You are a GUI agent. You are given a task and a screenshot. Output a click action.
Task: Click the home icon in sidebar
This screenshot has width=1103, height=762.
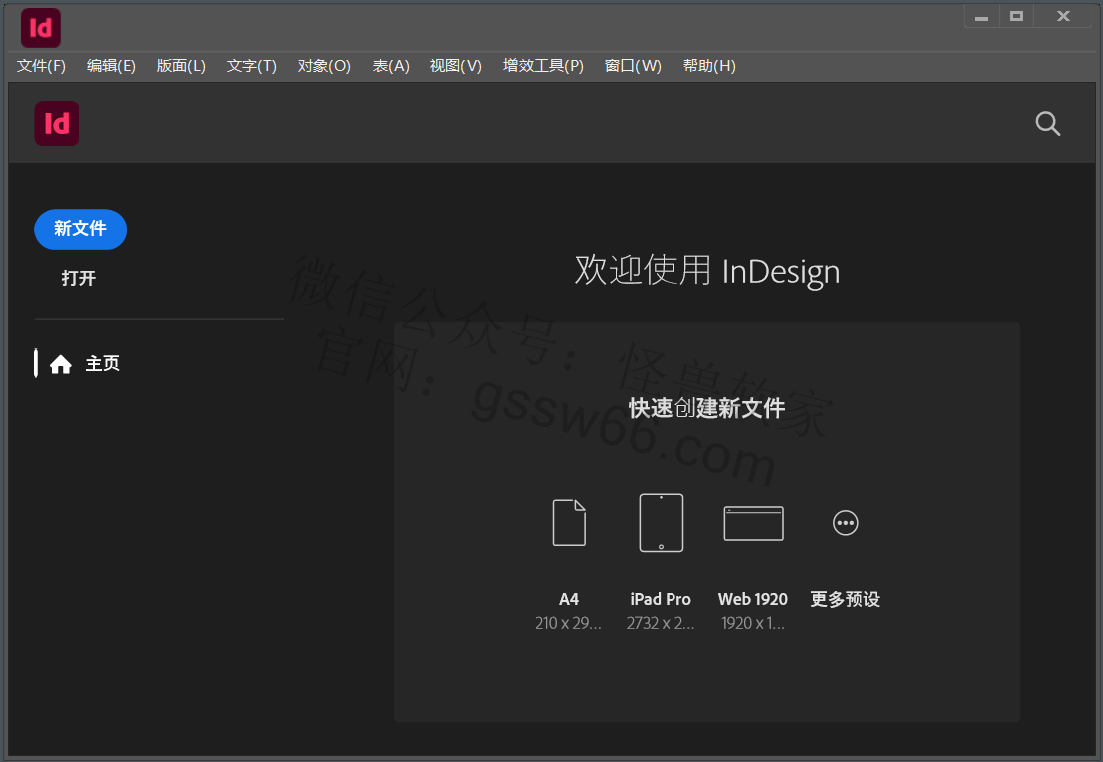(61, 364)
